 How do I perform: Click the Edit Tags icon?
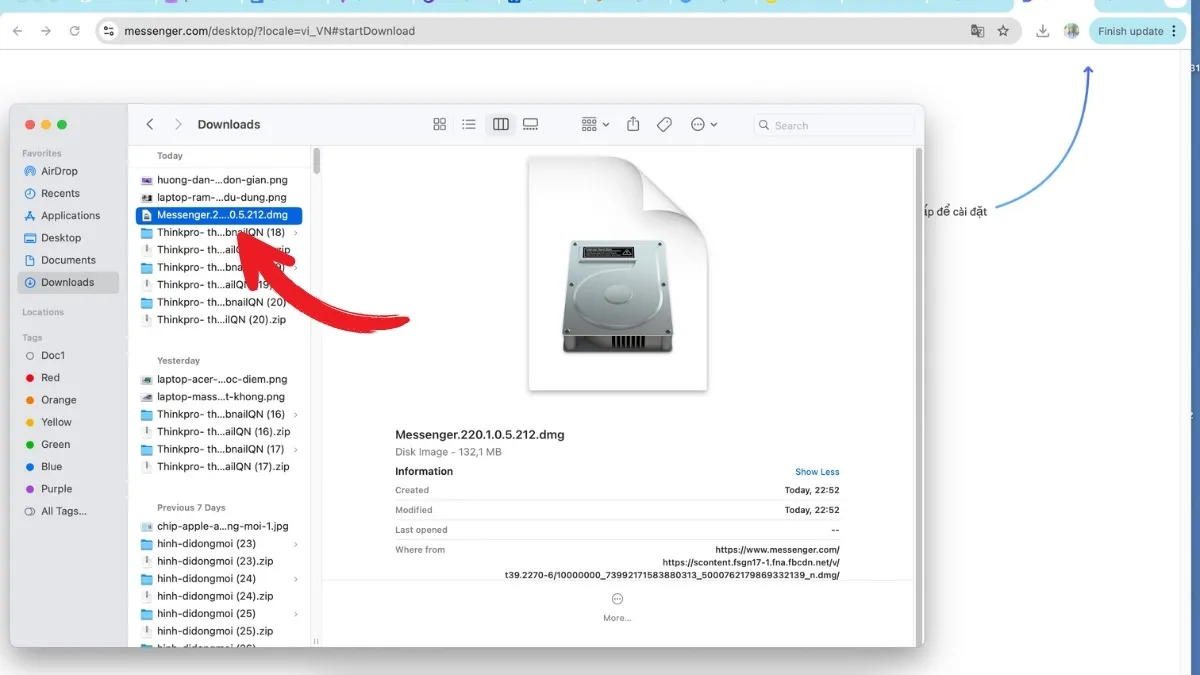664,125
